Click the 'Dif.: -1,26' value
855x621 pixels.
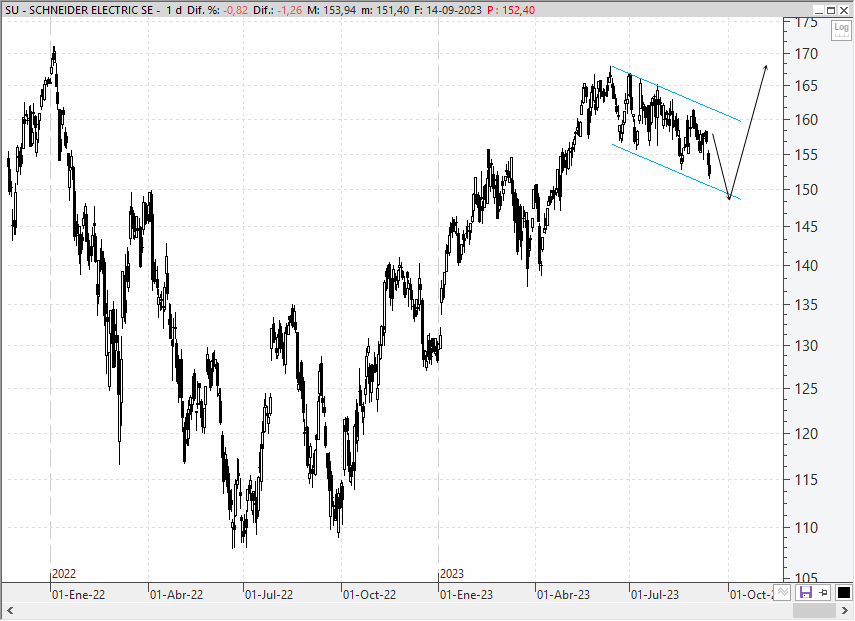tap(277, 10)
